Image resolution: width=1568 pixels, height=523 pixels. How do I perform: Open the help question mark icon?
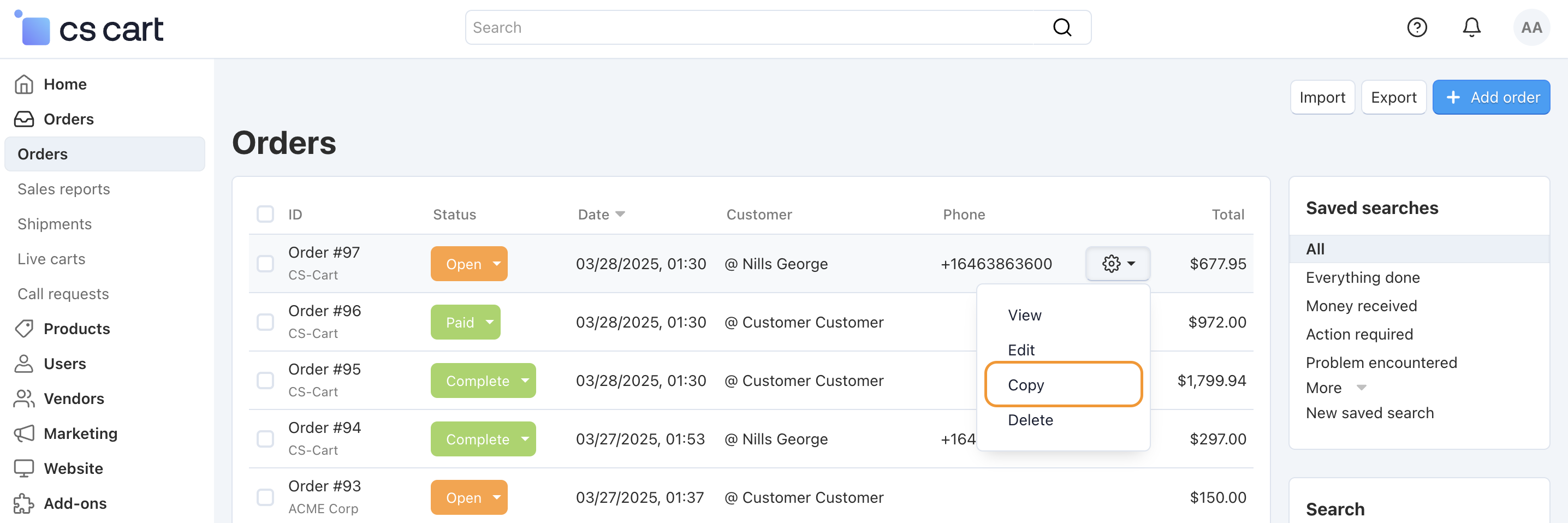[x=1416, y=27]
